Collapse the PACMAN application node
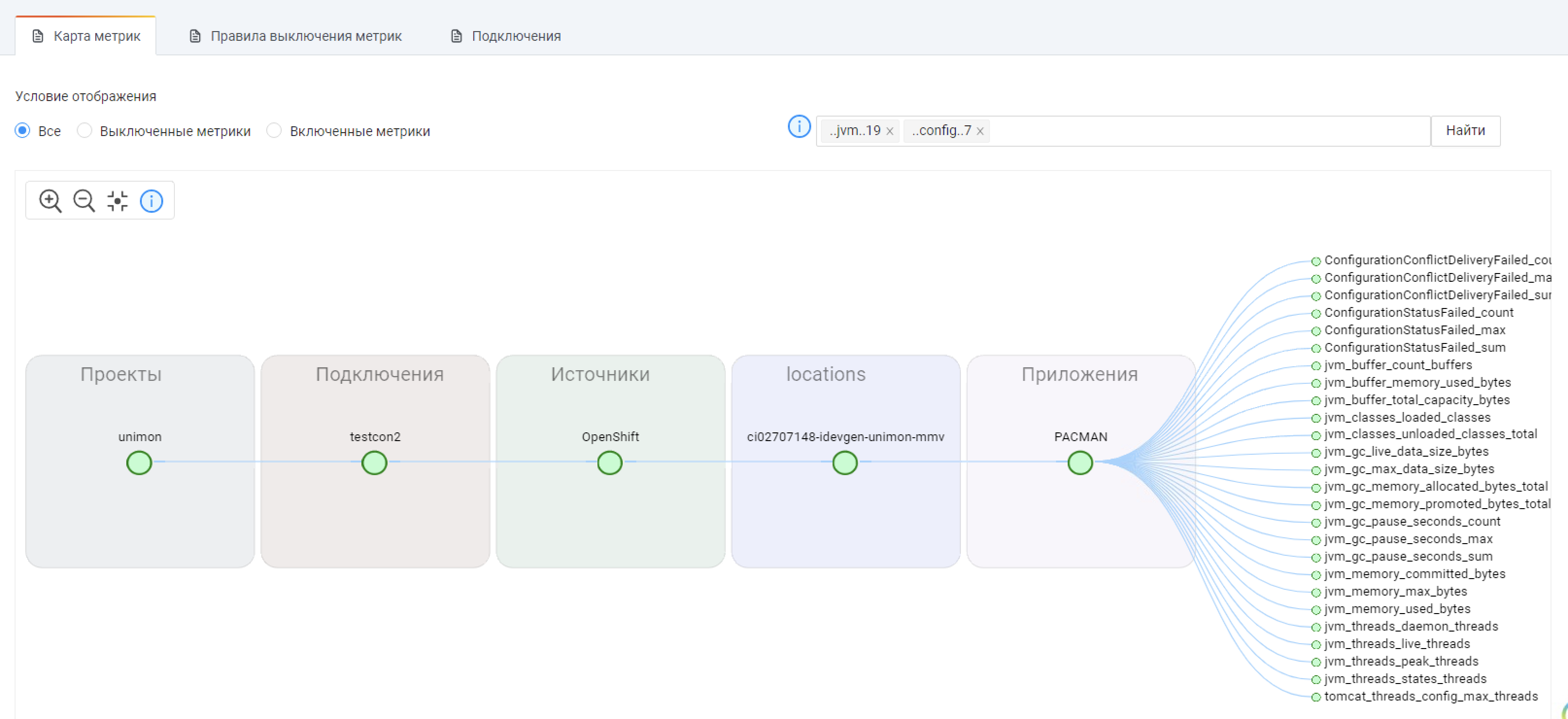The height and width of the screenshot is (719, 1568). point(1080,463)
